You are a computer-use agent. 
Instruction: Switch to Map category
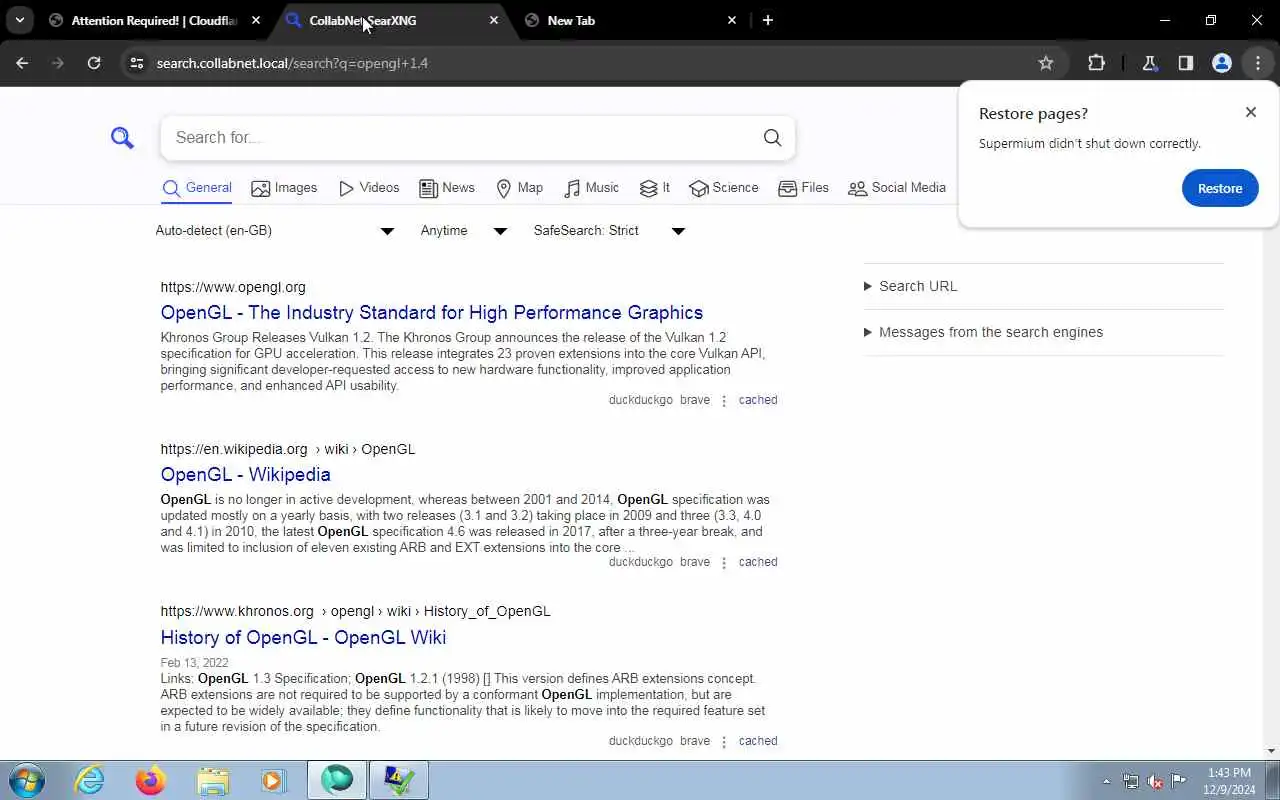(x=520, y=188)
